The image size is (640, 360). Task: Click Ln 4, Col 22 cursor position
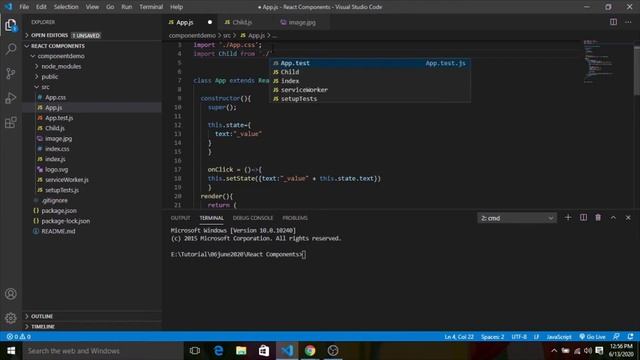tap(459, 337)
